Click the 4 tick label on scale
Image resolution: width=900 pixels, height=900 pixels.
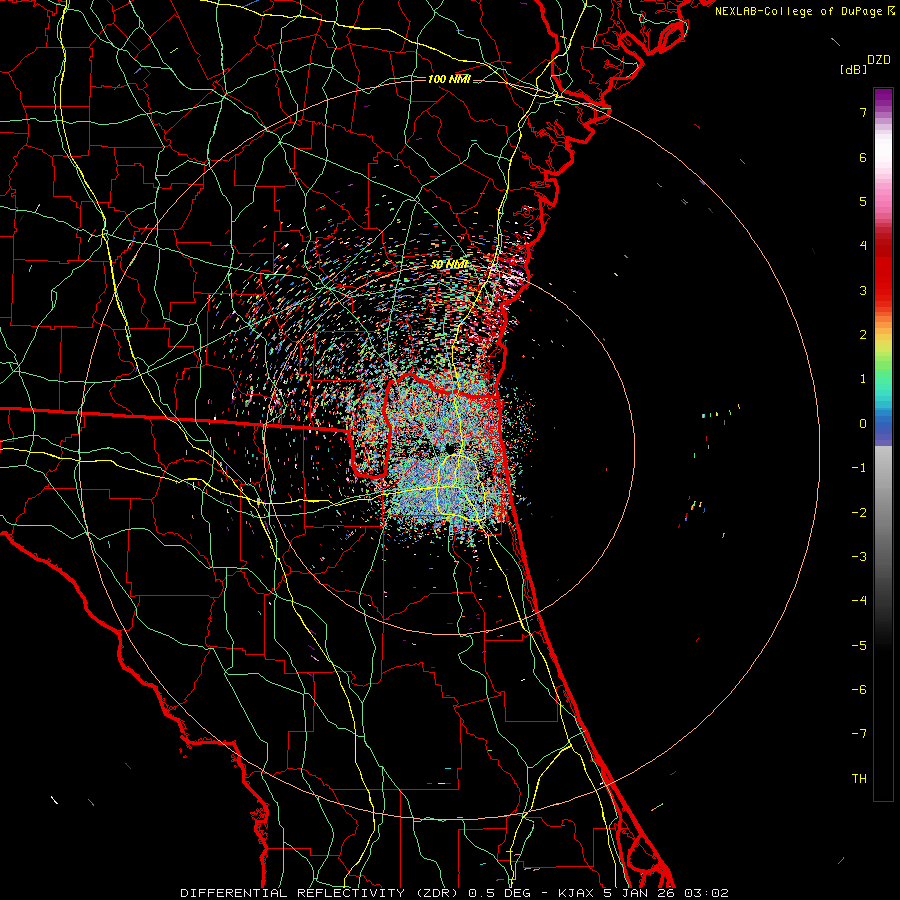click(x=863, y=246)
